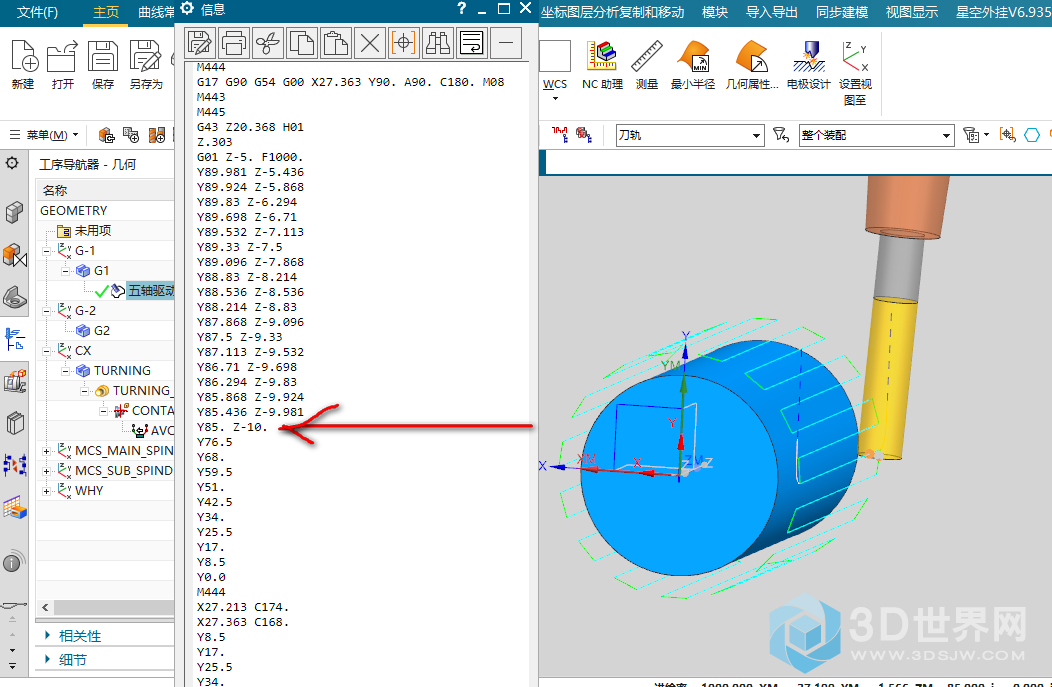This screenshot has height=687, width=1052.
Task: Toggle word wrap icon in Information window
Action: [x=472, y=42]
